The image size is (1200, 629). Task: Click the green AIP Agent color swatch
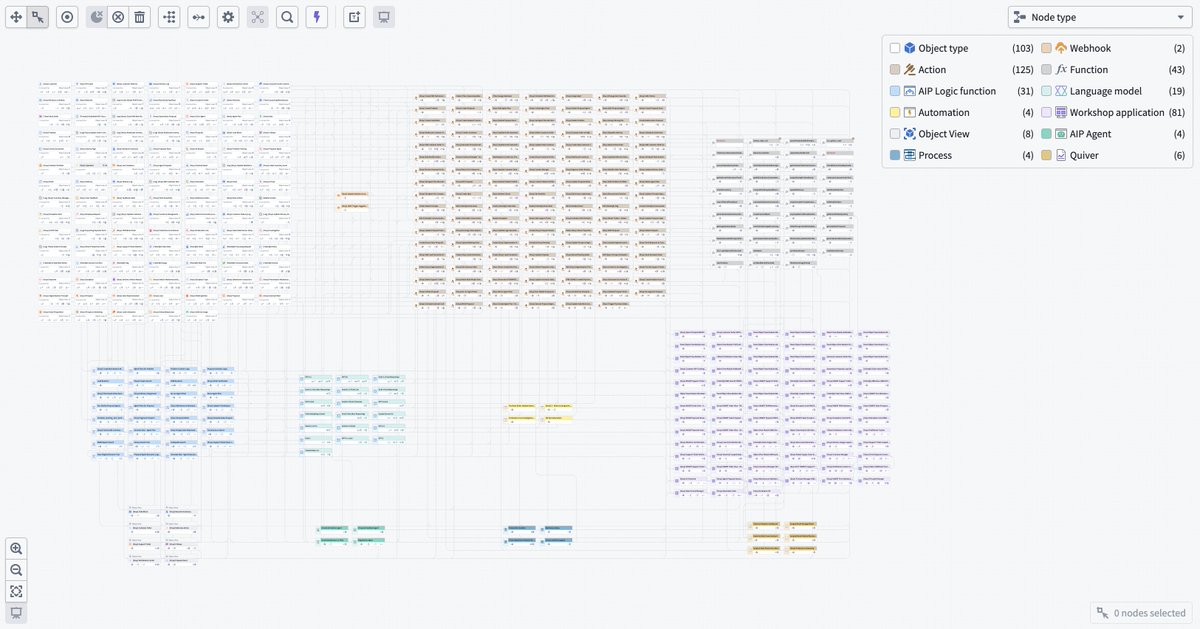pos(1046,134)
